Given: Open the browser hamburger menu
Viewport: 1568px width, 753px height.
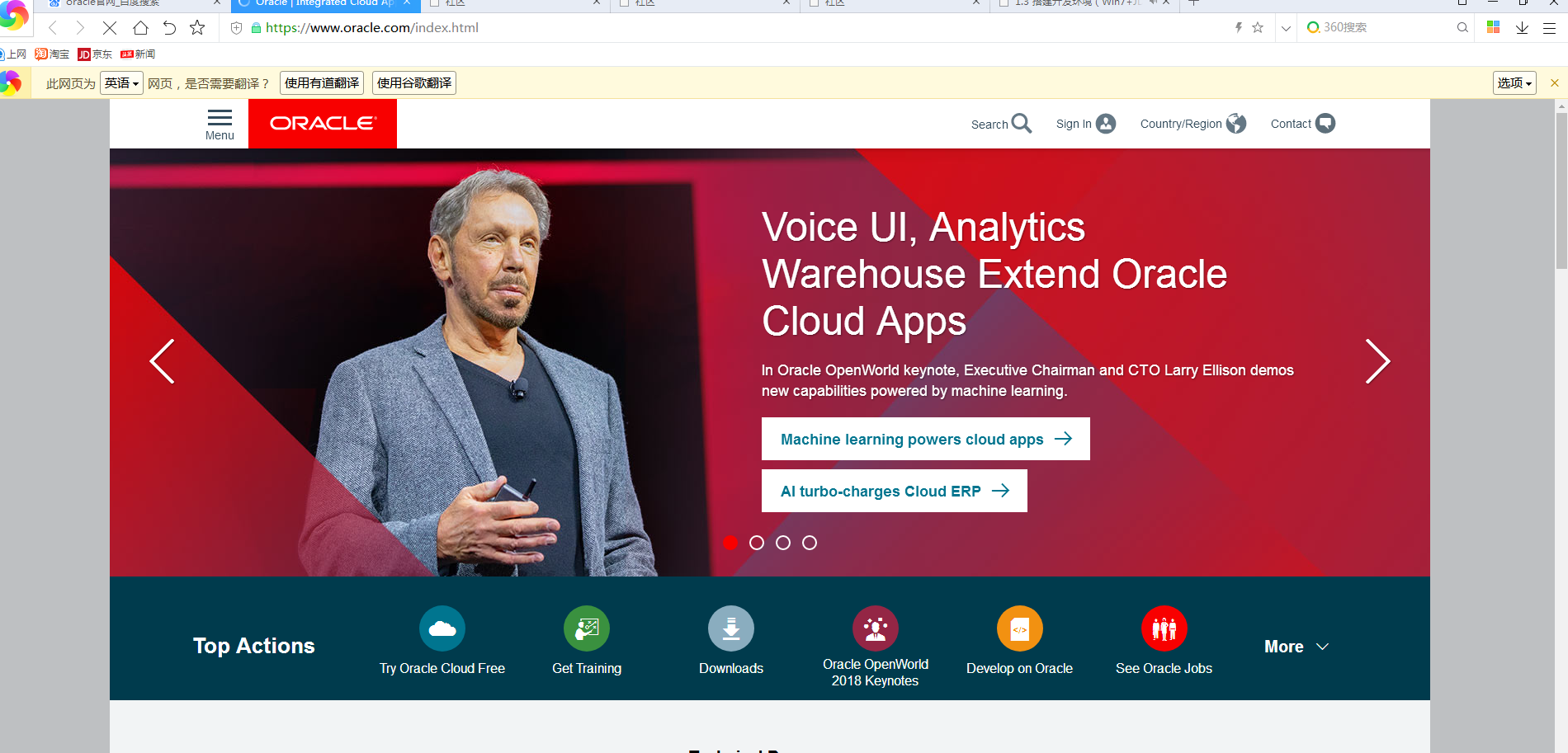Looking at the screenshot, I should coord(1550,27).
